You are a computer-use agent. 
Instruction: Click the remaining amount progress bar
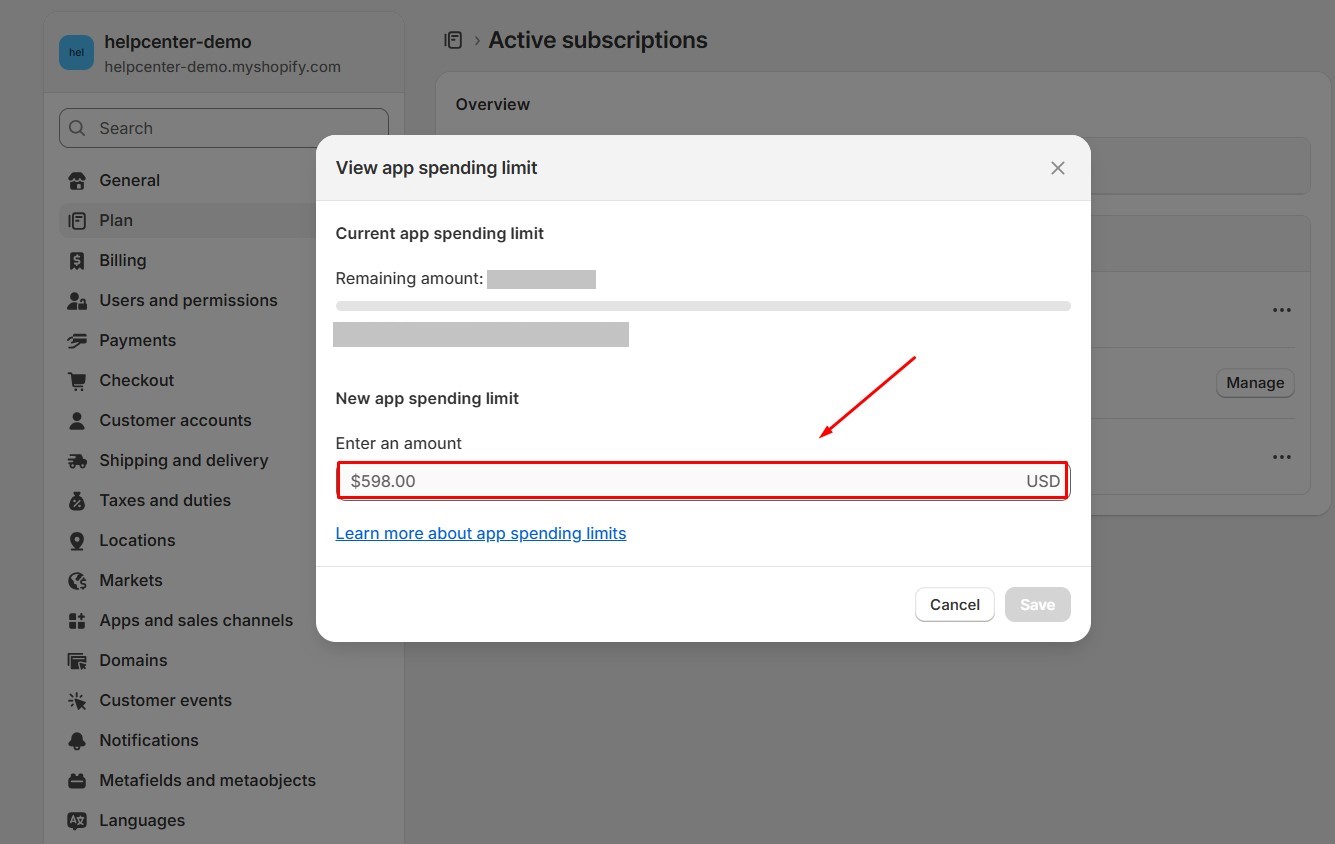click(703, 306)
